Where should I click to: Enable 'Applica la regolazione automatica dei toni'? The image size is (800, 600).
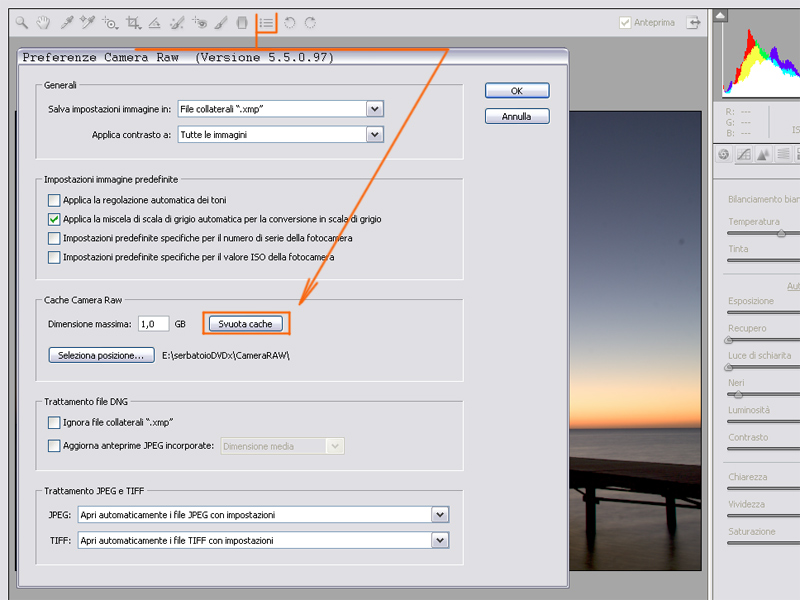pos(55,200)
